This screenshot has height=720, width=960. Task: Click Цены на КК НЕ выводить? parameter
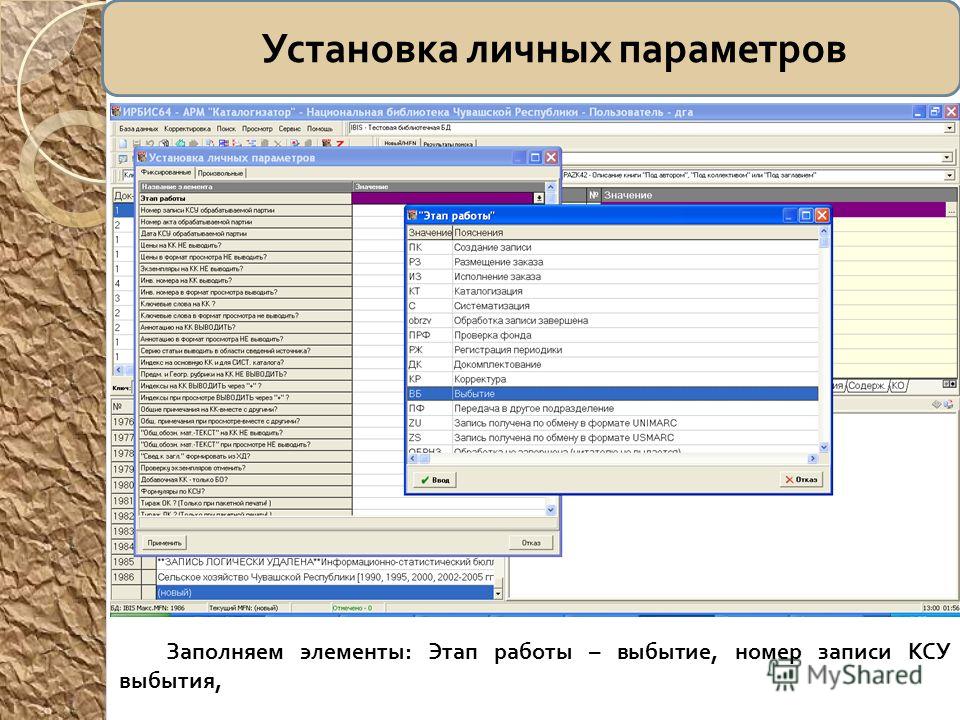coord(246,245)
